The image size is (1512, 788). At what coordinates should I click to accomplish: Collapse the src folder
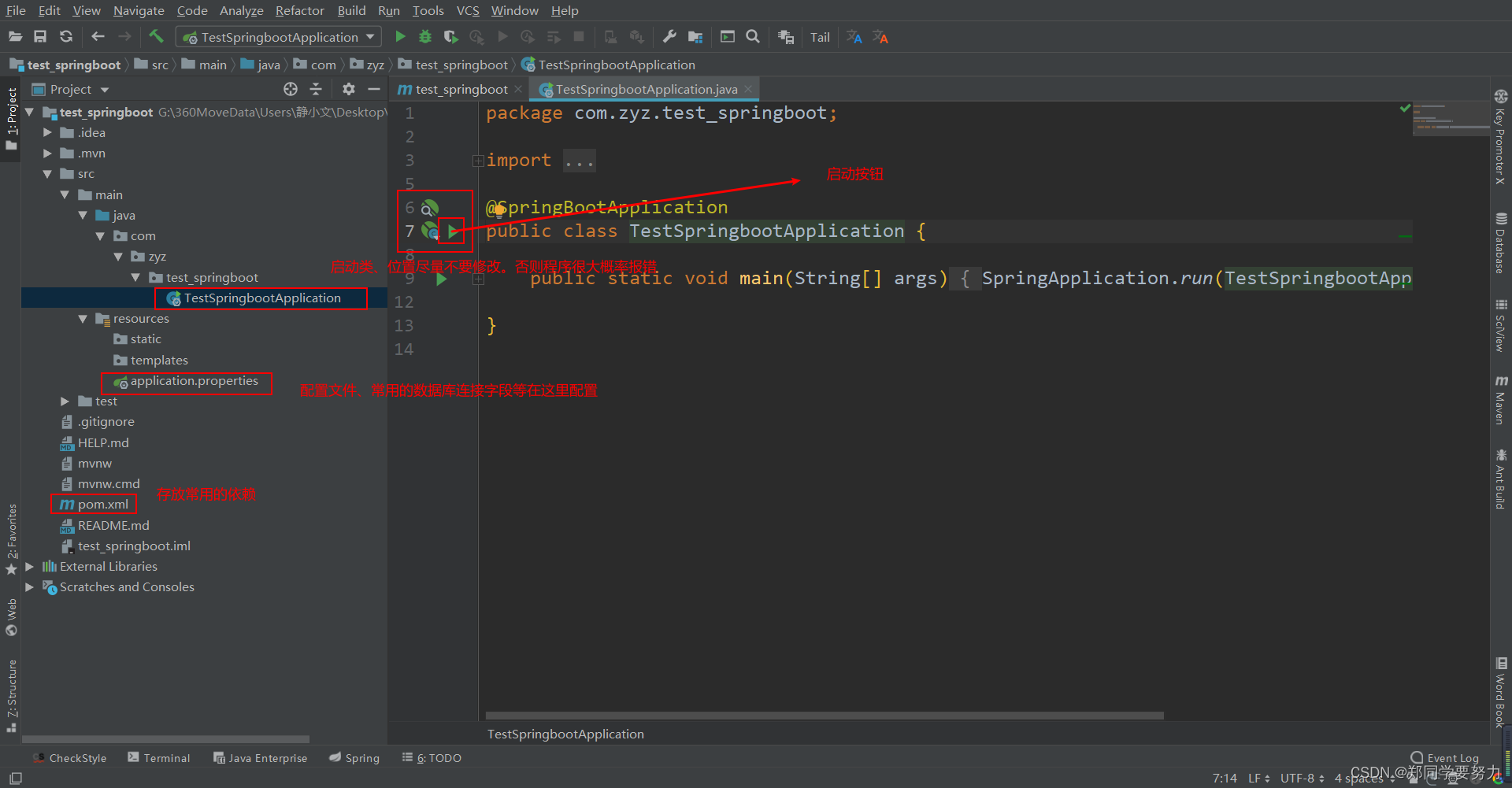(x=47, y=174)
